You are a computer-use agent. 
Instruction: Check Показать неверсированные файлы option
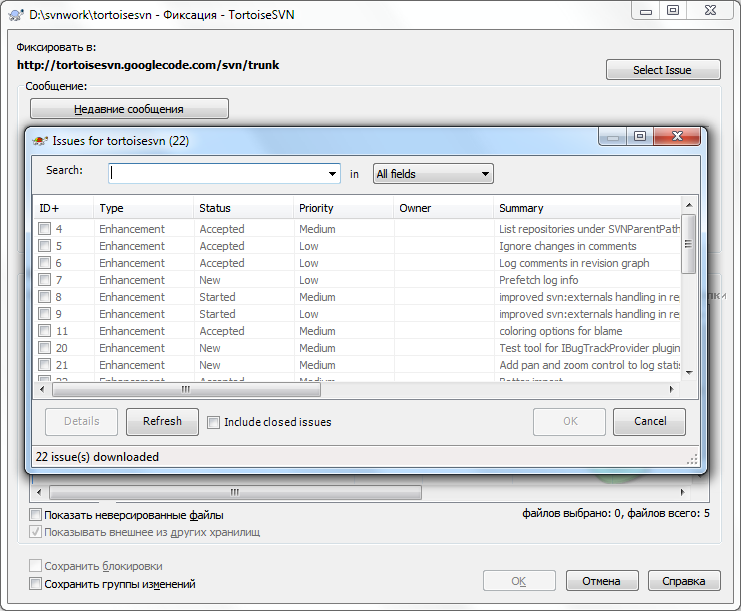point(35,515)
